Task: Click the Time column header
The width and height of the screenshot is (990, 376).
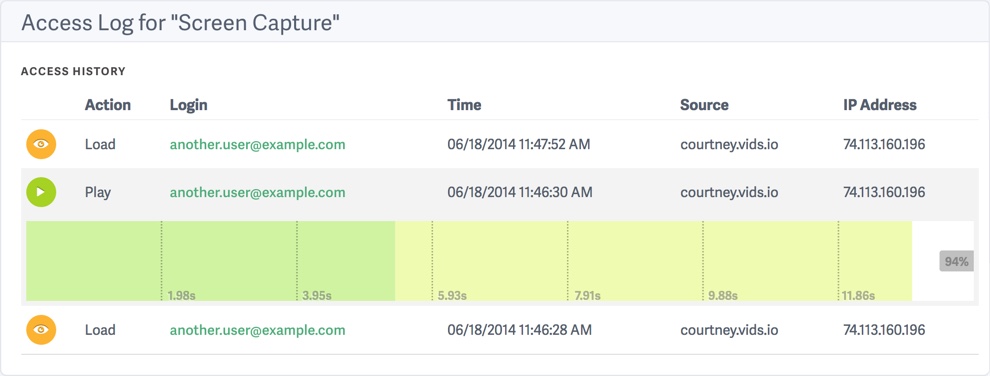Action: 464,105
